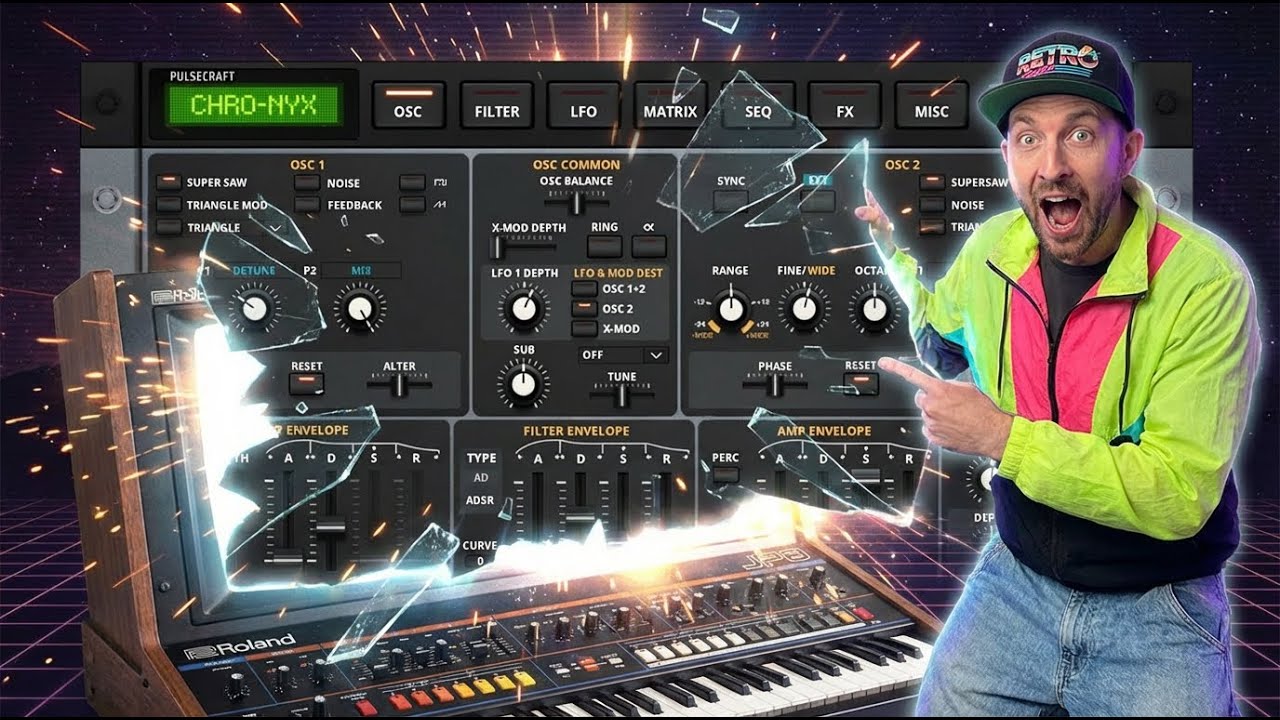Open the SEQ page tab
This screenshot has height=720, width=1280.
pyautogui.click(x=758, y=105)
